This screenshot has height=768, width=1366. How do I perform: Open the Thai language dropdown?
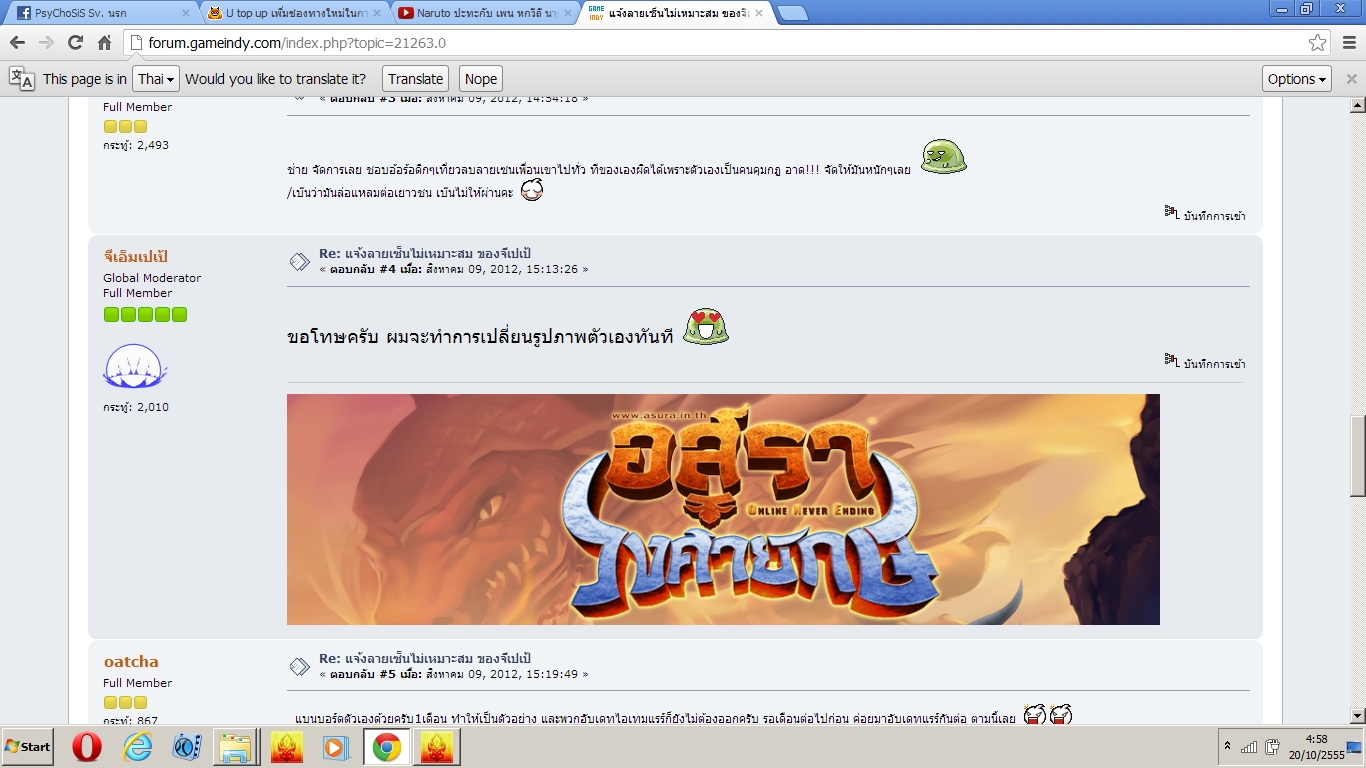click(156, 79)
